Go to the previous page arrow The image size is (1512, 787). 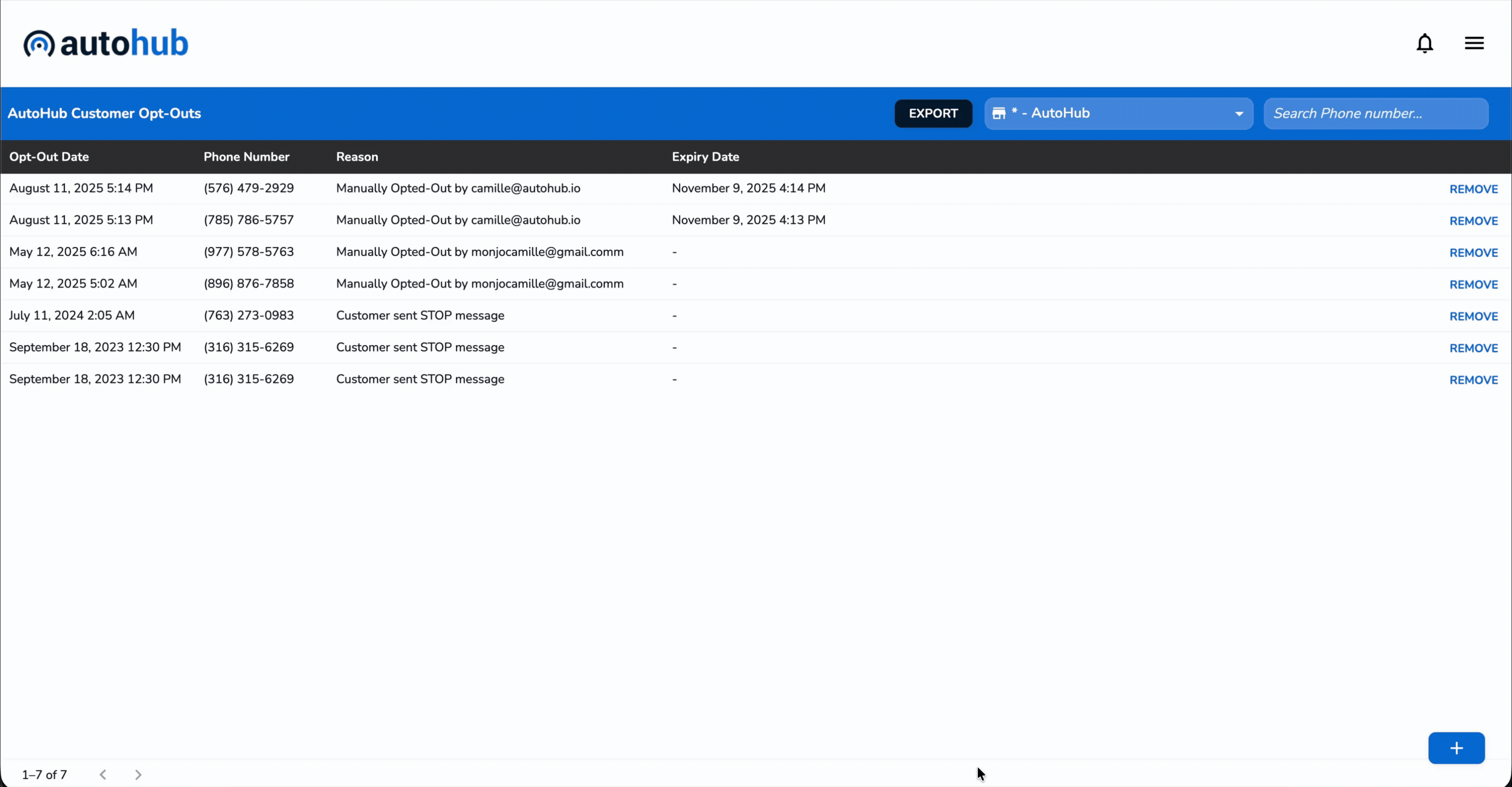pyautogui.click(x=103, y=775)
